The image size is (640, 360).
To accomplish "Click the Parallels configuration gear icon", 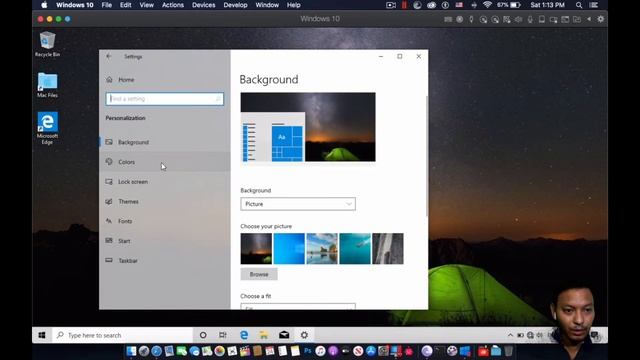I will (x=600, y=19).
